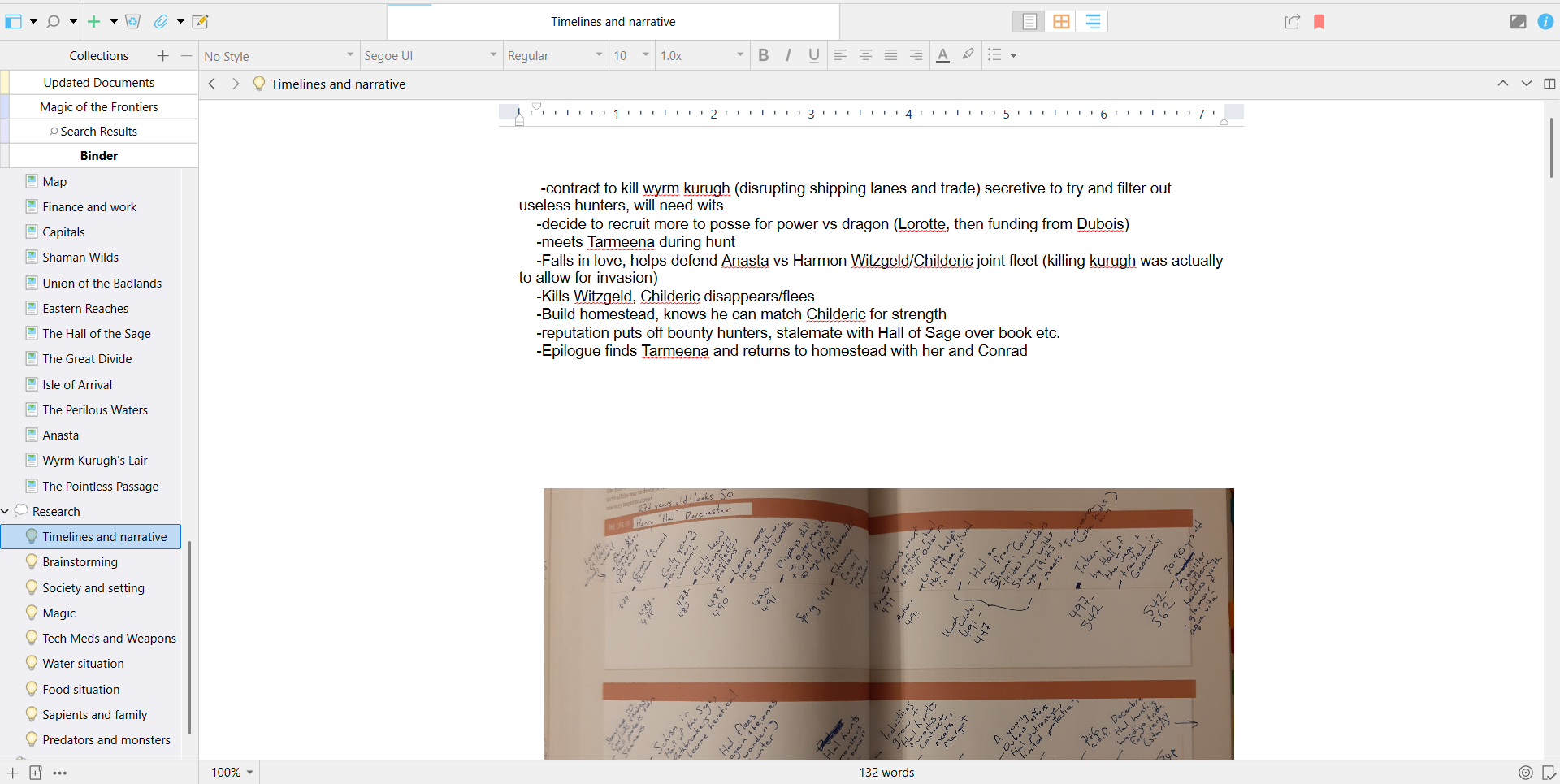Toggle bold formatting
1560x784 pixels.
[x=763, y=55]
